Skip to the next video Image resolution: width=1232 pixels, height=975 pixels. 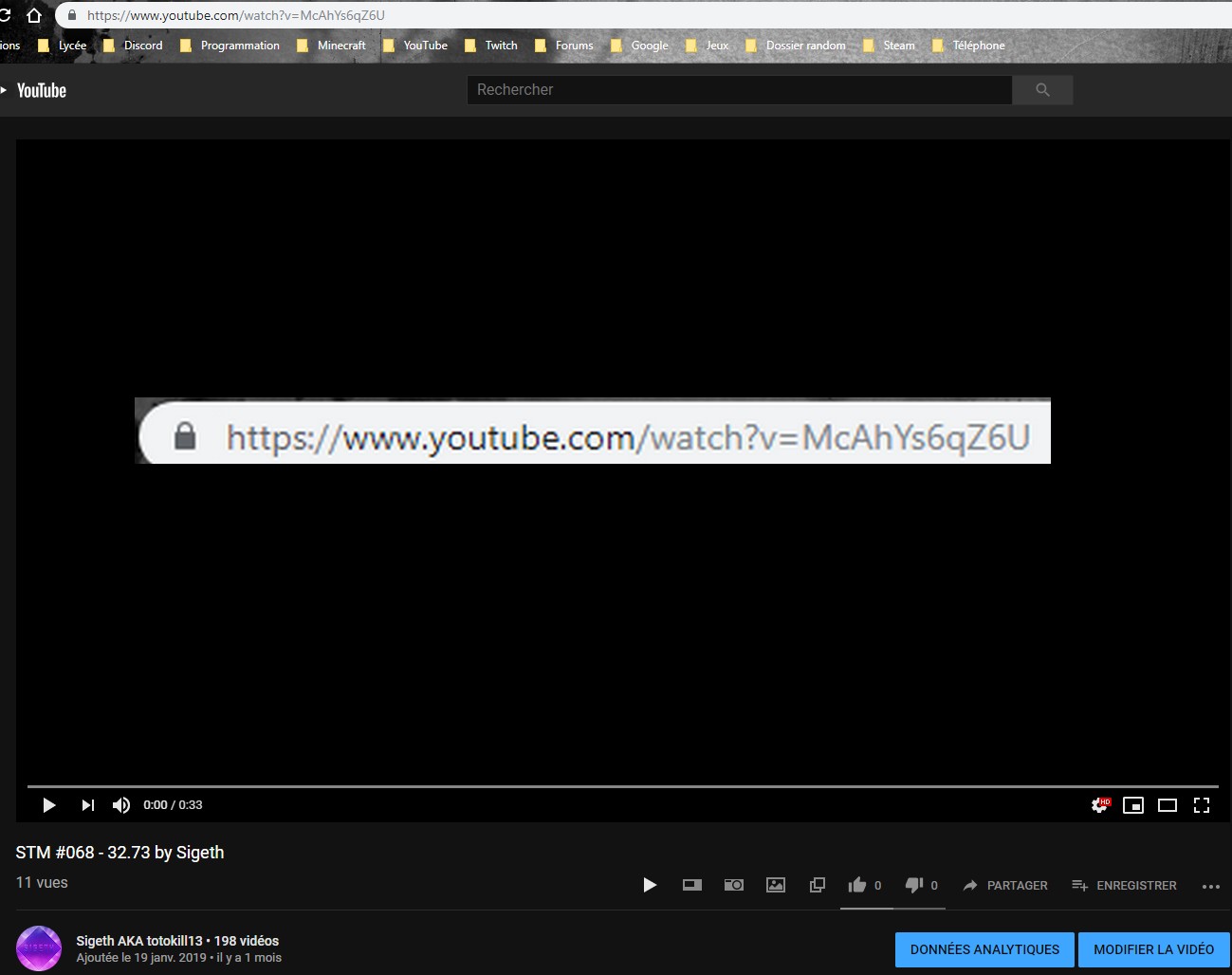(87, 805)
